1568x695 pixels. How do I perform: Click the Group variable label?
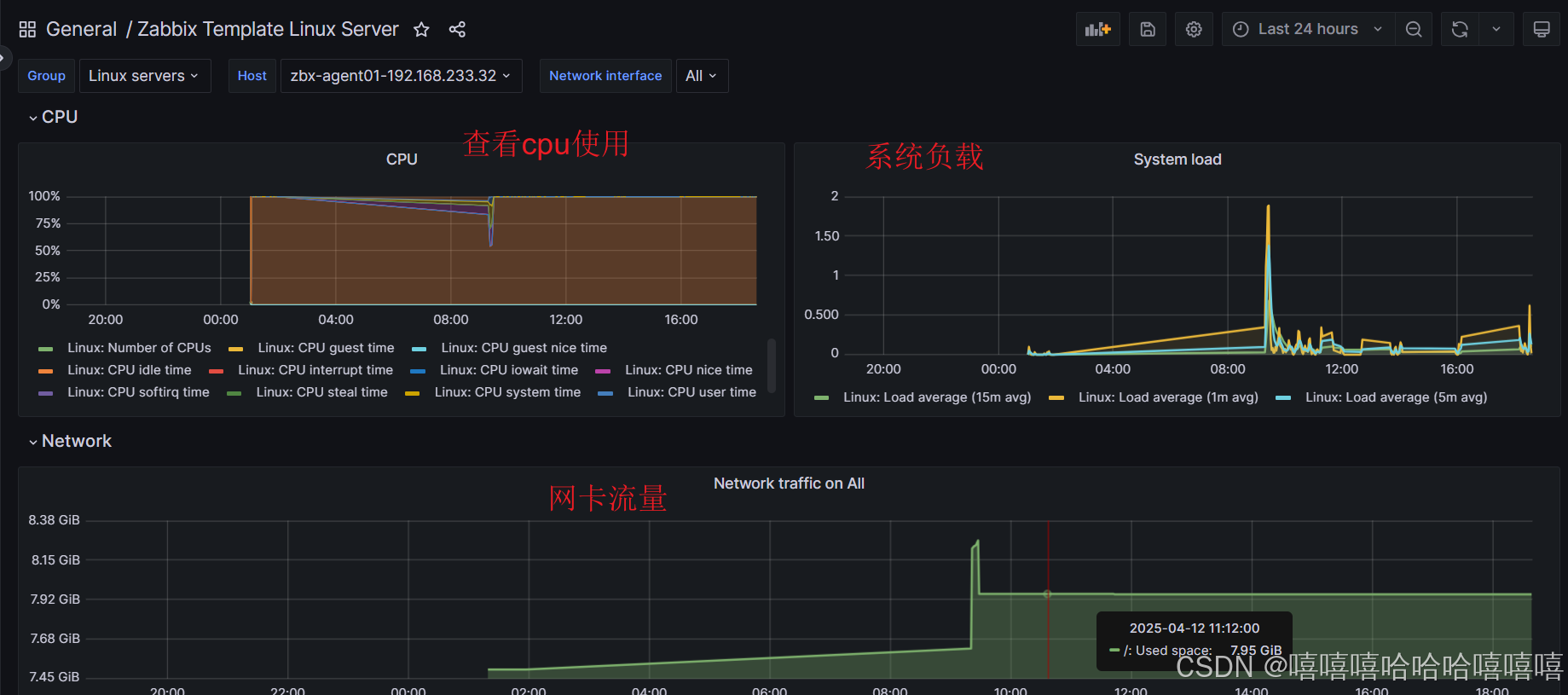47,76
